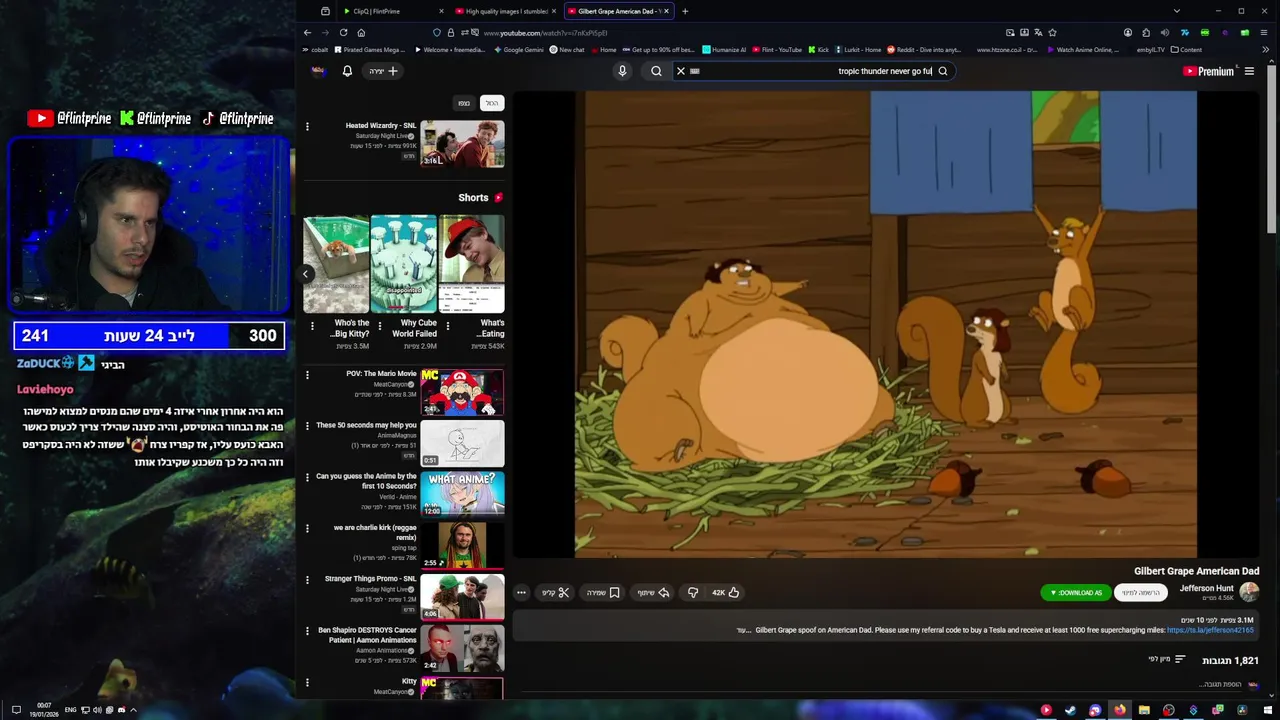Open a new browser tab with plus
Viewport: 1280px width, 720px height.
(685, 11)
